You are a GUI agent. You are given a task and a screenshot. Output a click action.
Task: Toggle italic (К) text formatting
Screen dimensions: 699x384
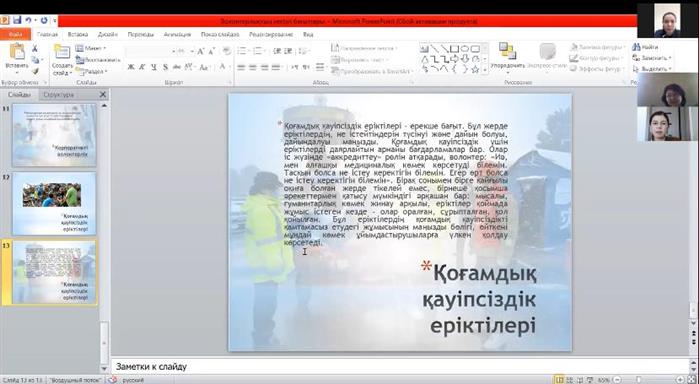click(x=142, y=67)
